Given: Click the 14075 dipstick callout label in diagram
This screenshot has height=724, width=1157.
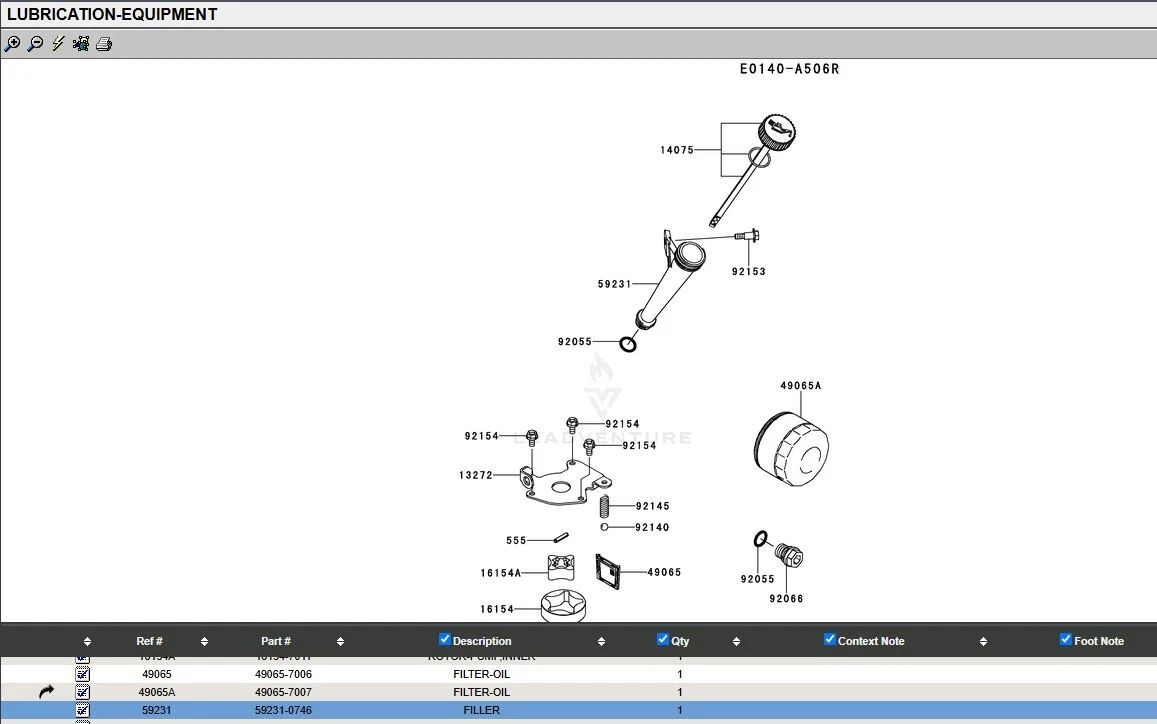Looking at the screenshot, I should (676, 151).
